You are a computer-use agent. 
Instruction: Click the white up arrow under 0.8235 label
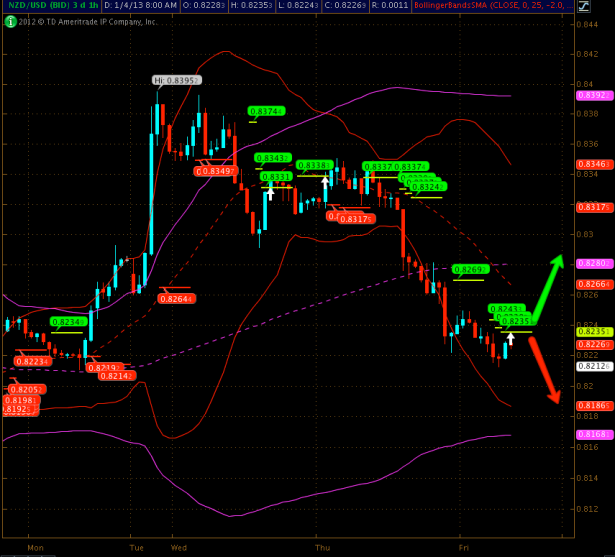(511, 339)
